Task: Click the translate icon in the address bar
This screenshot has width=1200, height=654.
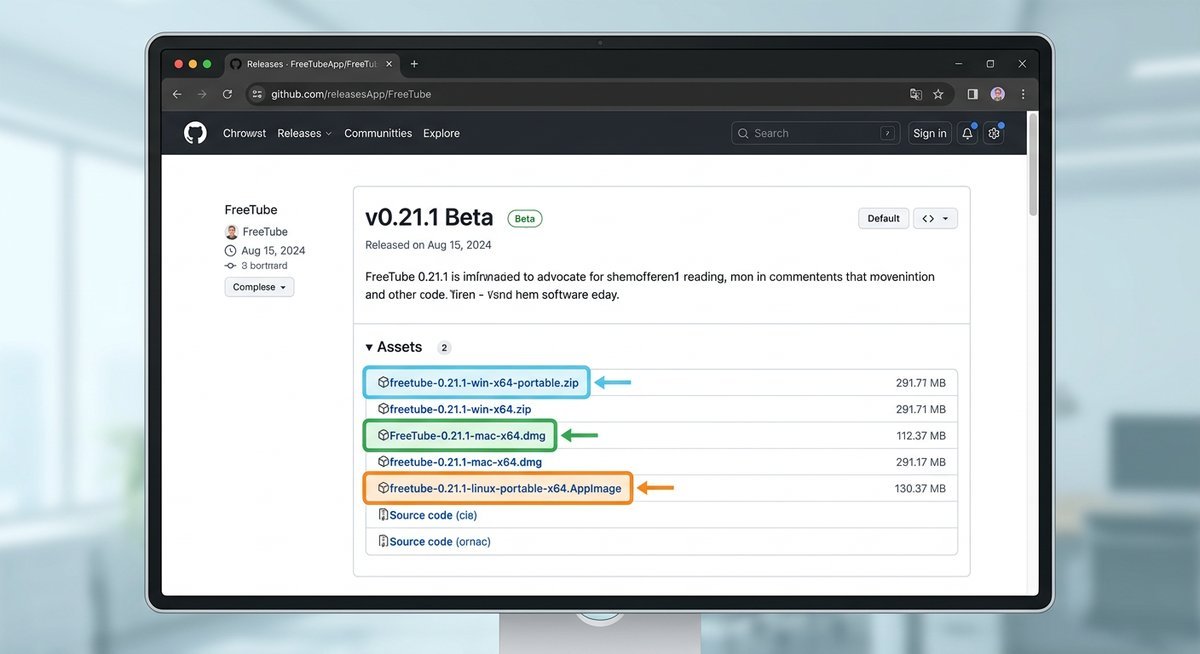Action: (916, 94)
